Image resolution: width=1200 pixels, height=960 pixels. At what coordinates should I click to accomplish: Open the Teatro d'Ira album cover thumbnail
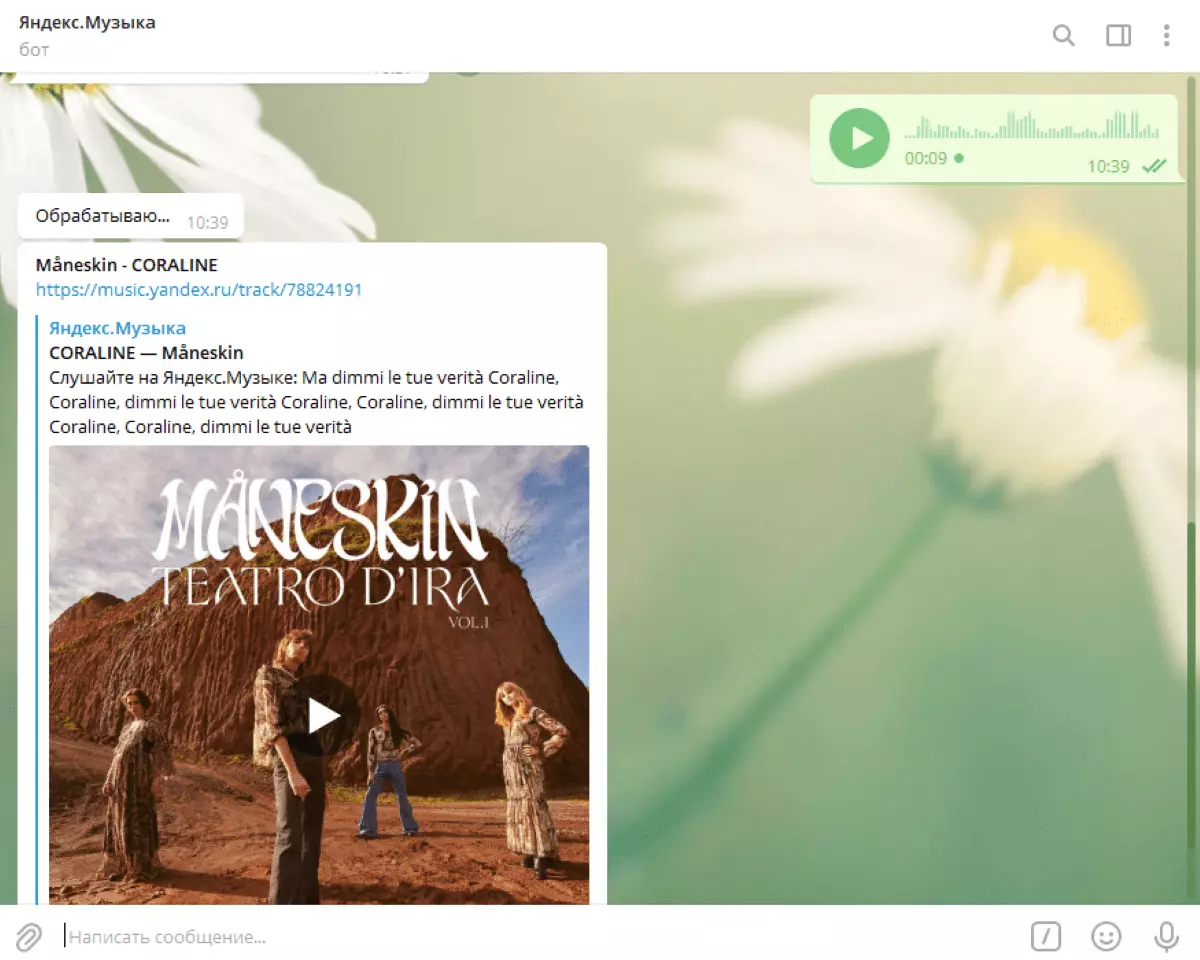click(319, 674)
